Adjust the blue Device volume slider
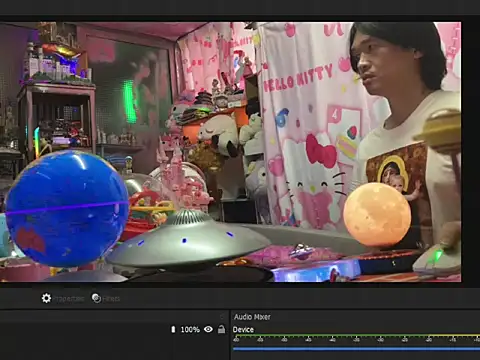The image size is (480, 360). (356, 349)
